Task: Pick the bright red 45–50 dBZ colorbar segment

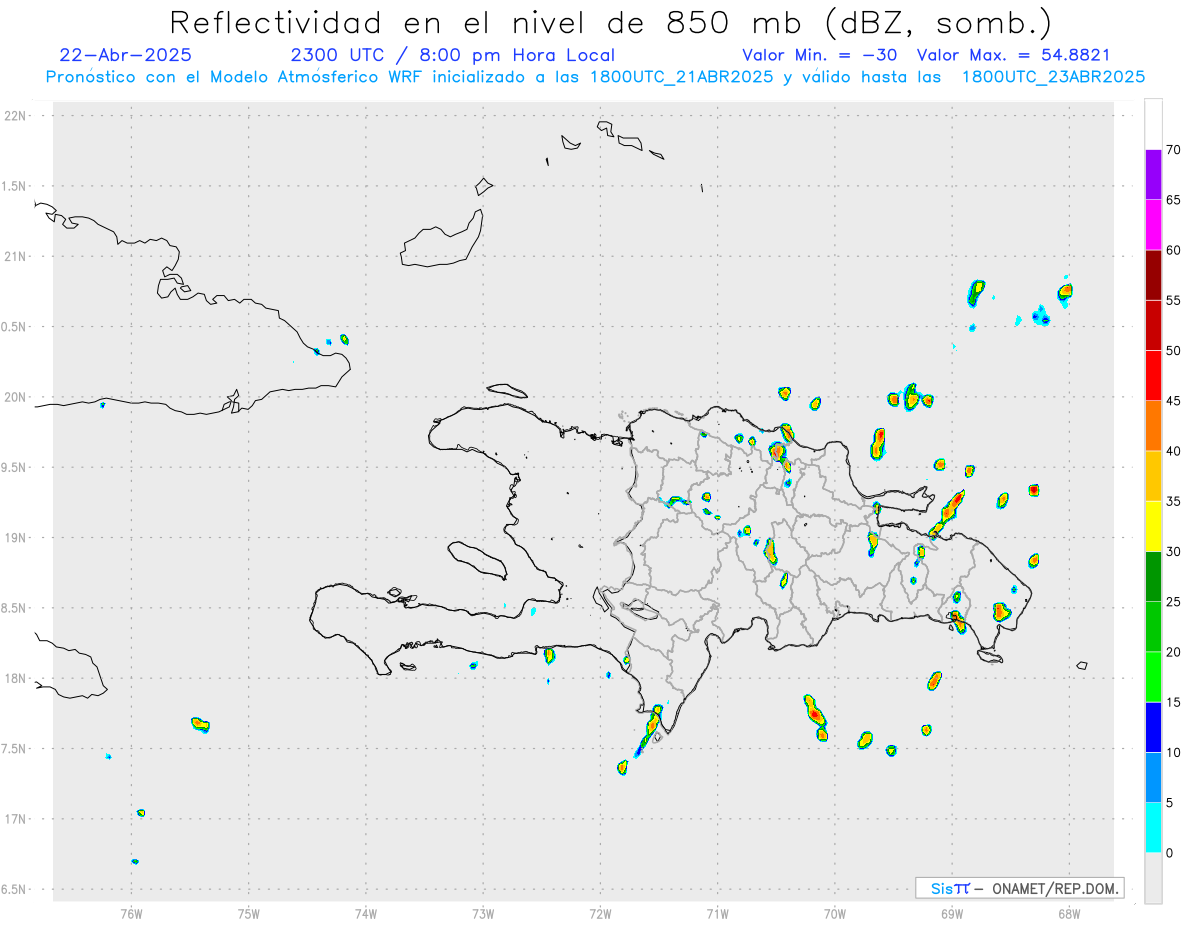Action: (x=1153, y=376)
